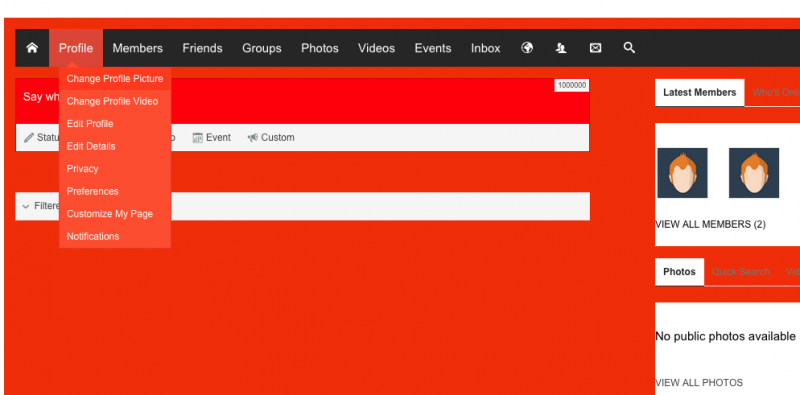
Task: Select Edit Profile from dropdown
Action: (x=115, y=124)
